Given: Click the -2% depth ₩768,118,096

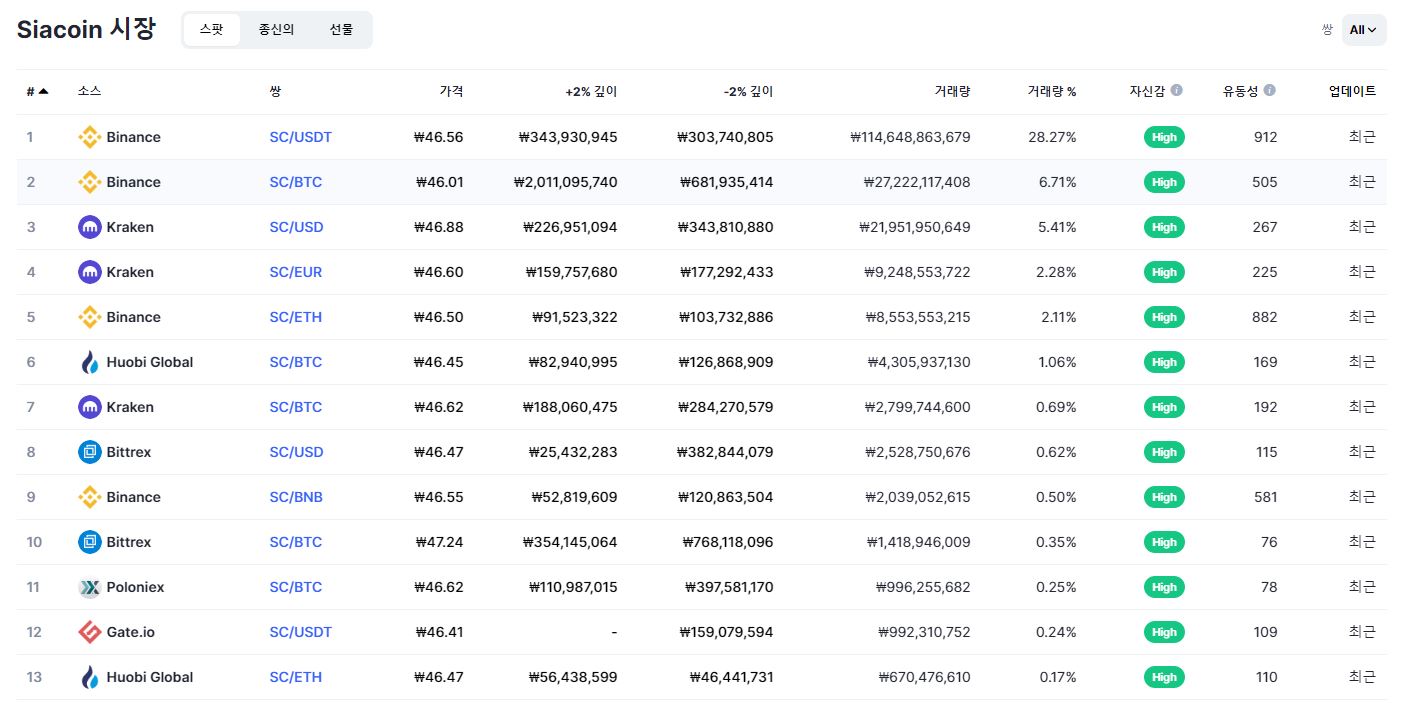Looking at the screenshot, I should point(728,542).
